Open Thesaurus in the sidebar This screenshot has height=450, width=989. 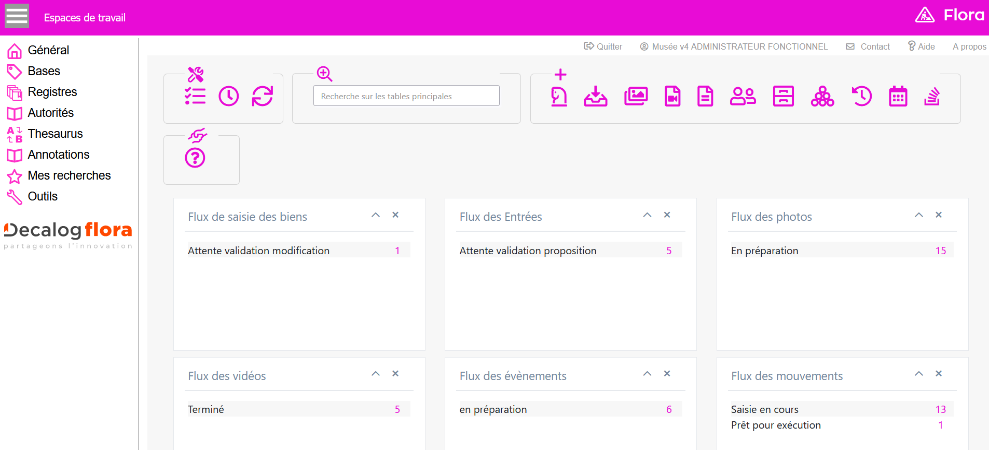(55, 134)
